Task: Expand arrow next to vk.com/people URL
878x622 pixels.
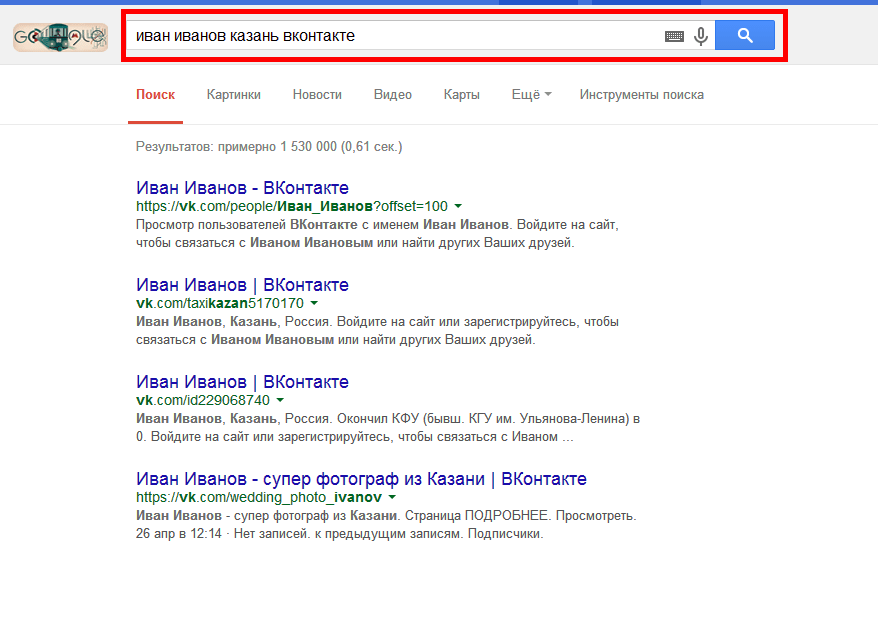Action: [x=458, y=206]
